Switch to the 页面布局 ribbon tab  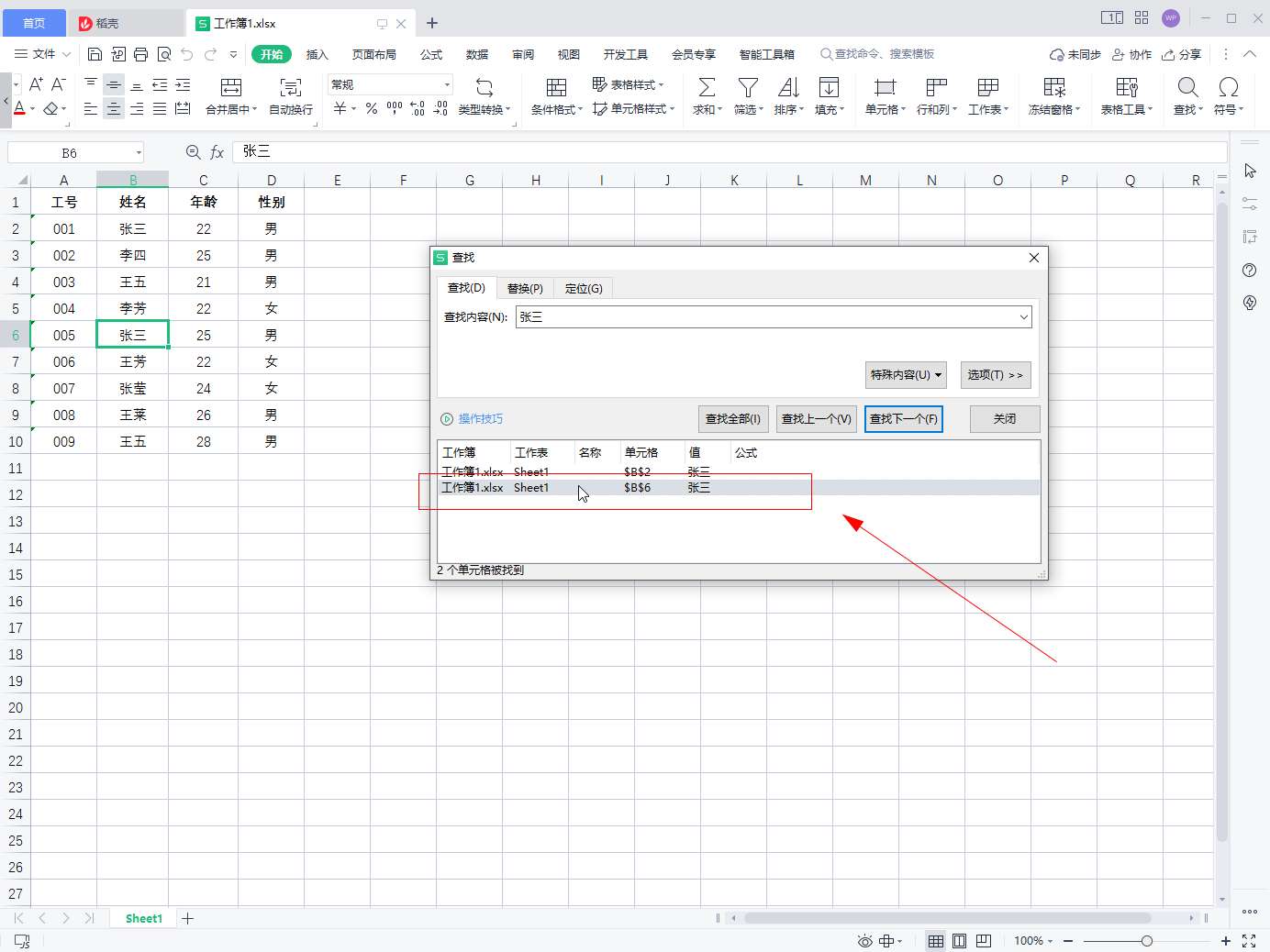374,54
